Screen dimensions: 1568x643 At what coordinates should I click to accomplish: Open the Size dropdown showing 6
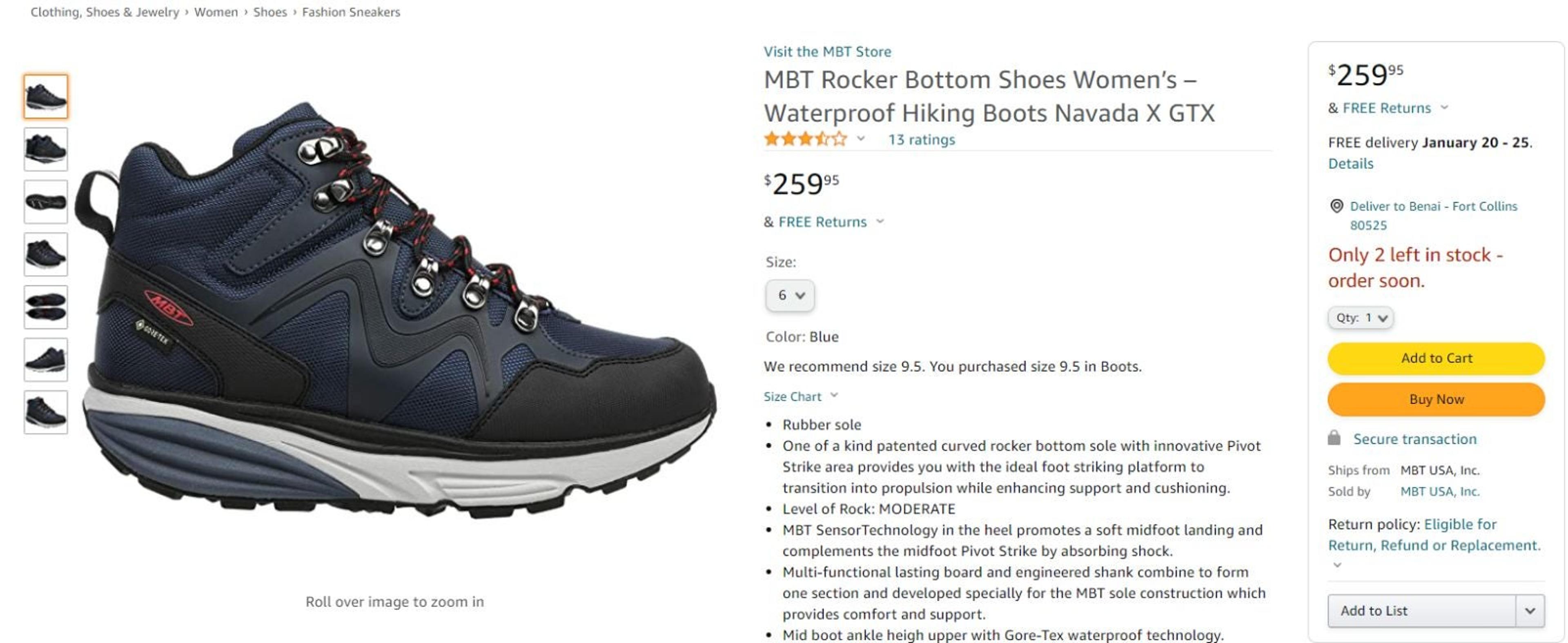coord(789,296)
